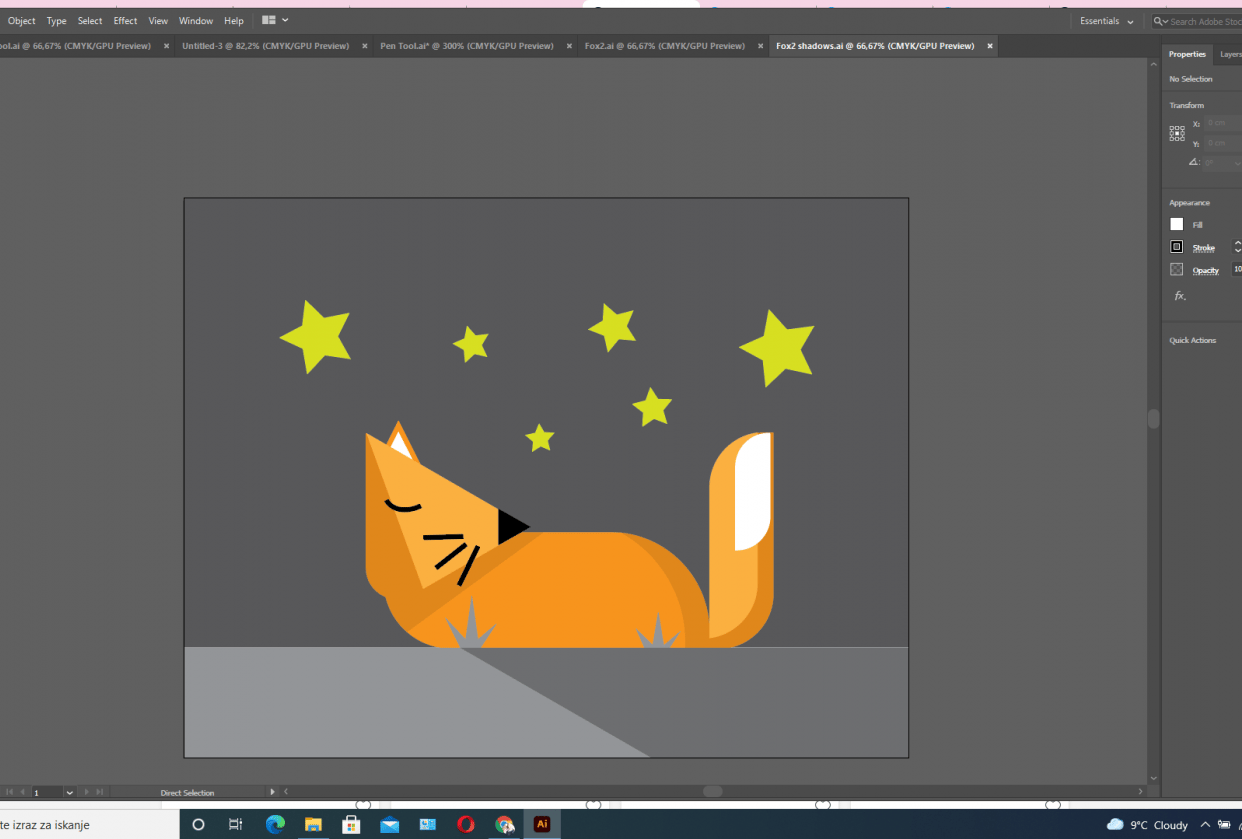Open the artboard number dropdown
This screenshot has width=1242, height=839.
pos(69,792)
